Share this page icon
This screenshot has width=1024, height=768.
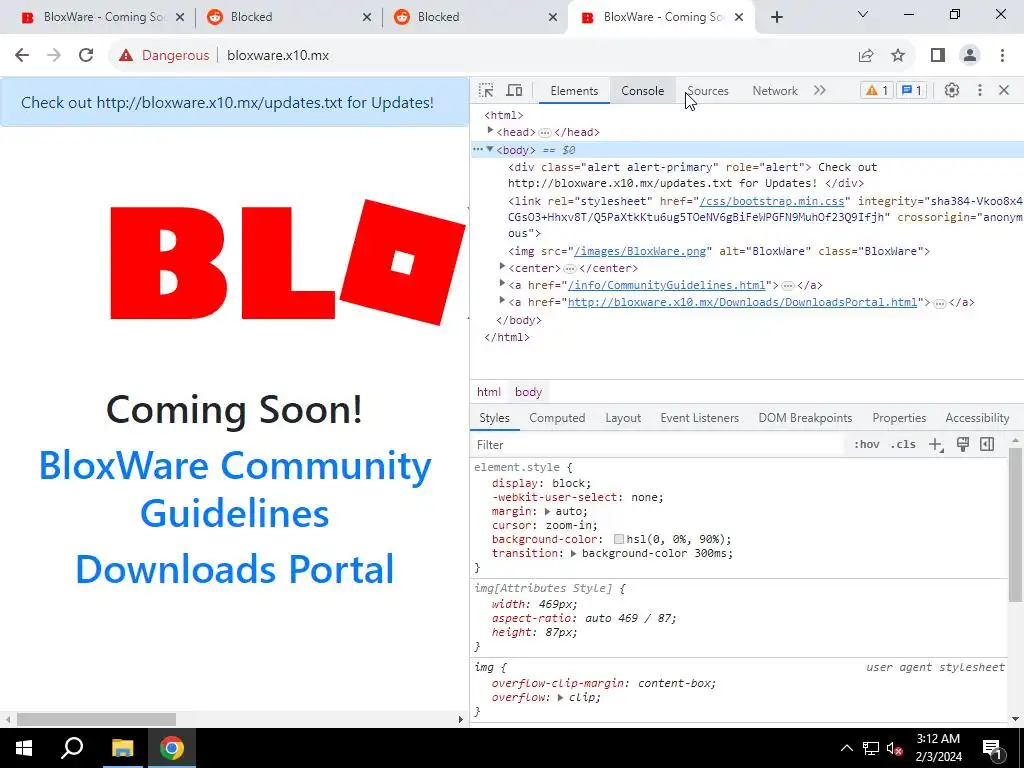(866, 56)
